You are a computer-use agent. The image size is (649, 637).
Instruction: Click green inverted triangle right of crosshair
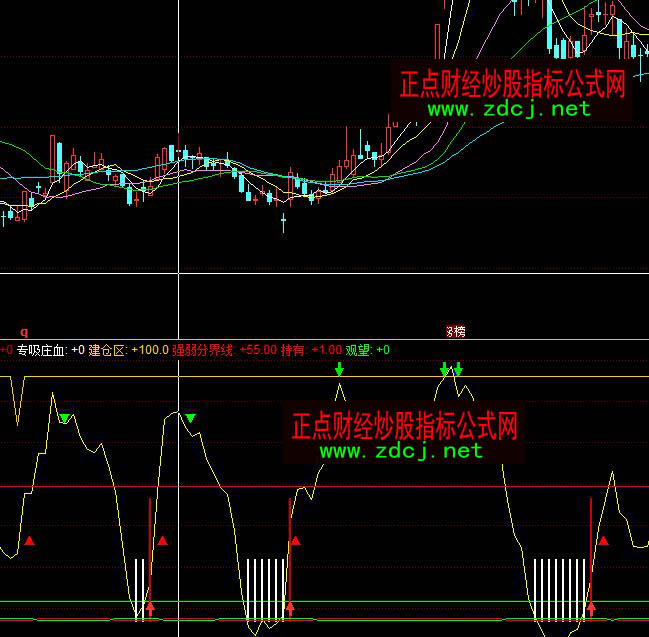[190, 417]
